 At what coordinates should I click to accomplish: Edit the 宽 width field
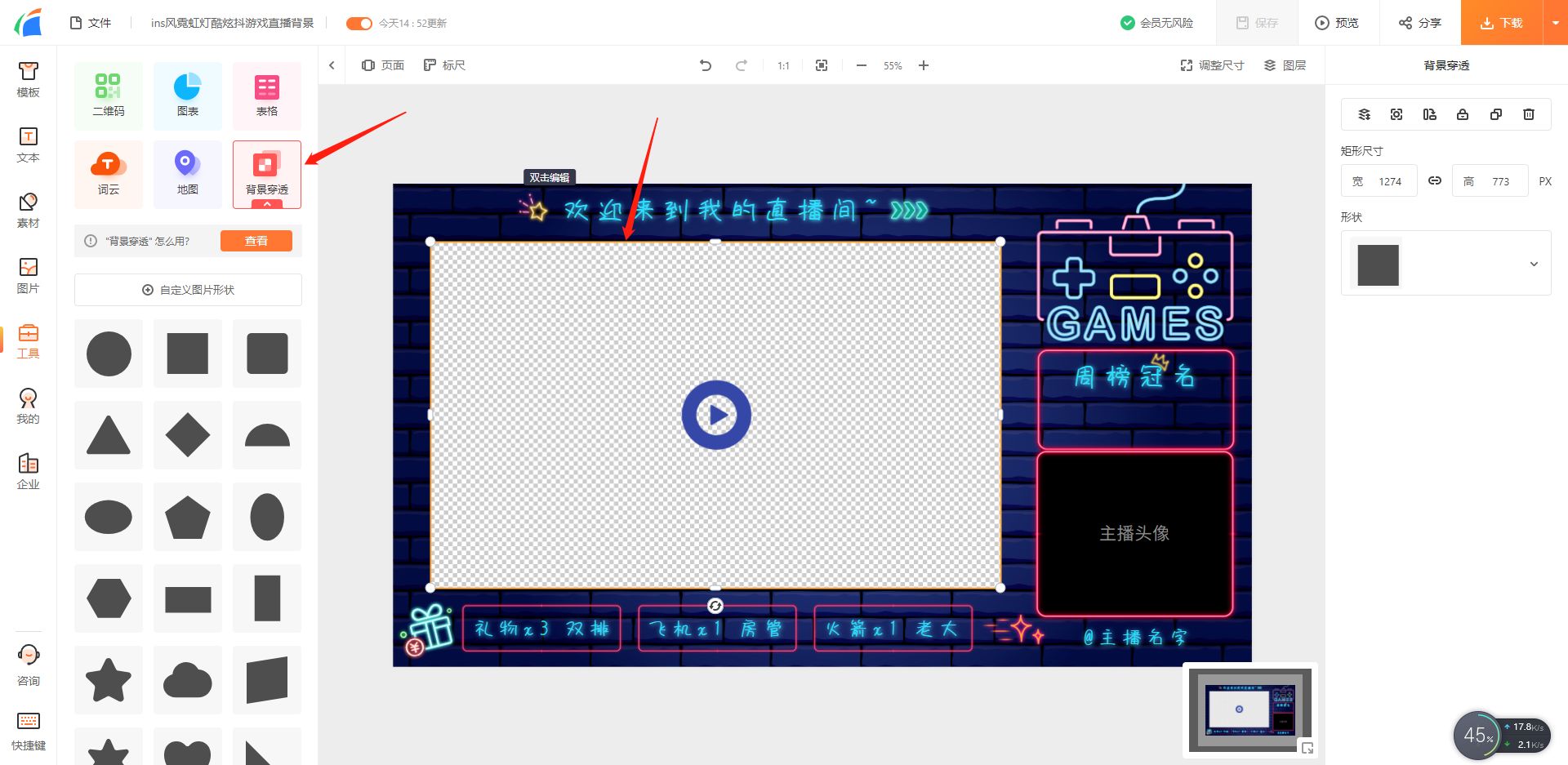coord(1379,181)
